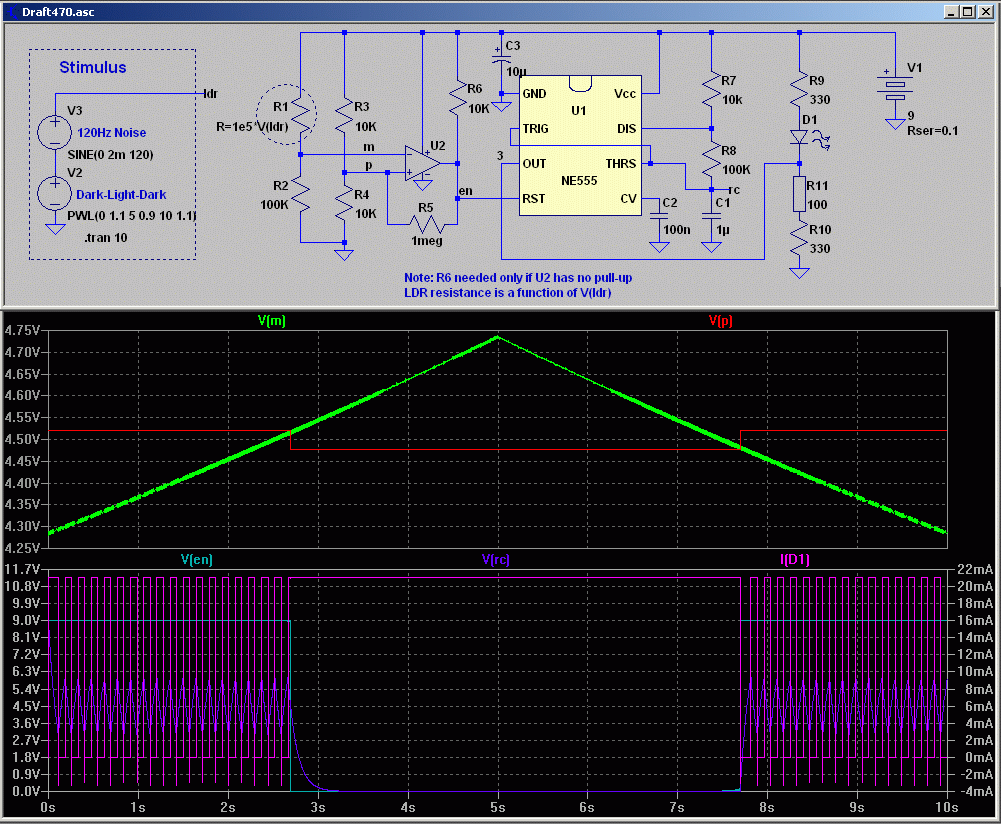Image resolution: width=1001 pixels, height=824 pixels.
Task: Select the R1 LDR resistor symbol
Action: click(300, 116)
